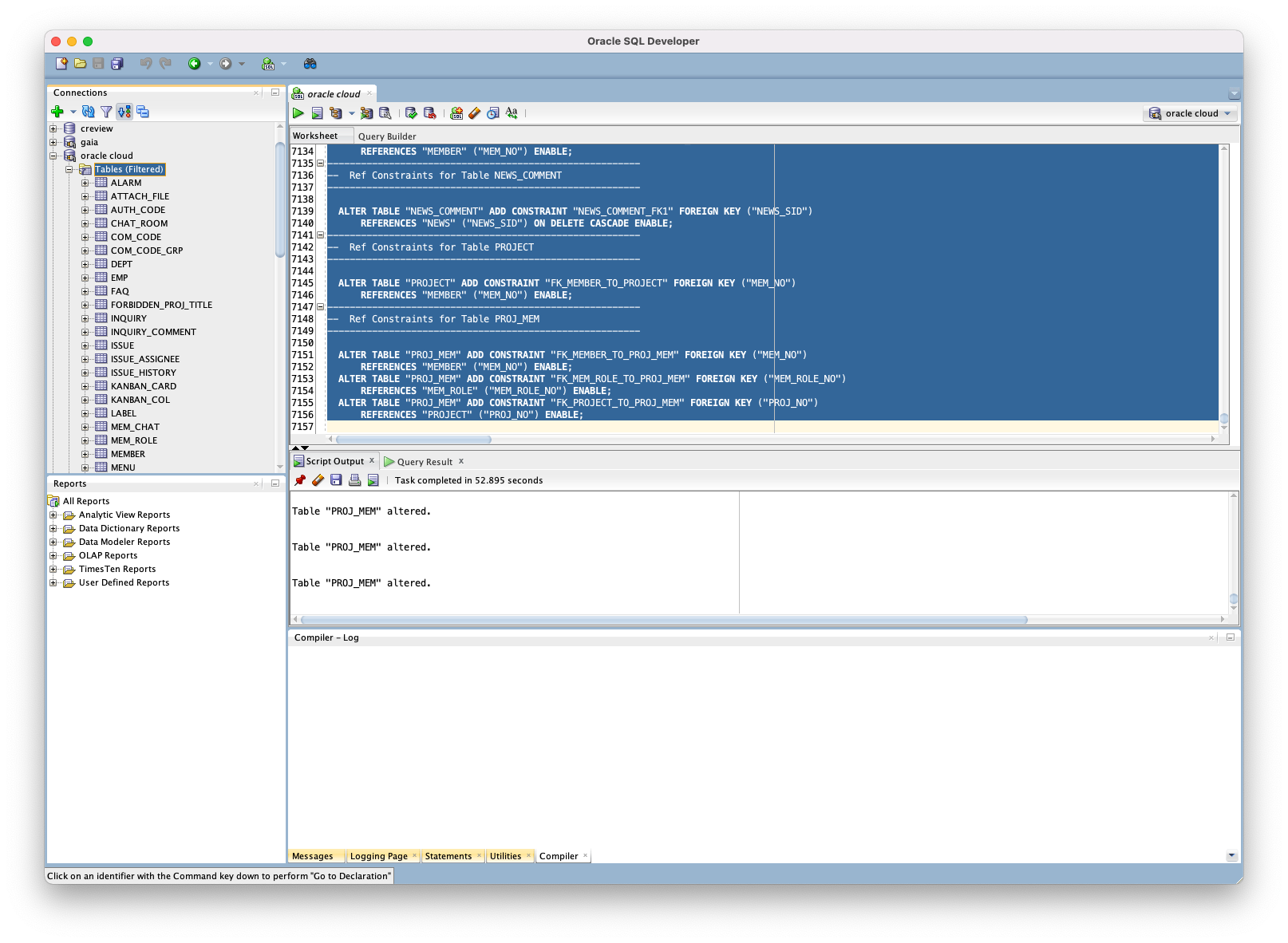Open the Logging Page tab
The width and height of the screenshot is (1288, 943).
pyautogui.click(x=378, y=856)
